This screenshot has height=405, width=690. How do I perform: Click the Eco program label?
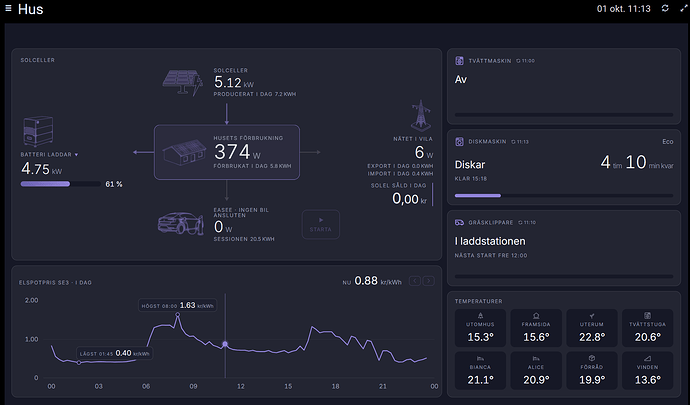point(668,142)
